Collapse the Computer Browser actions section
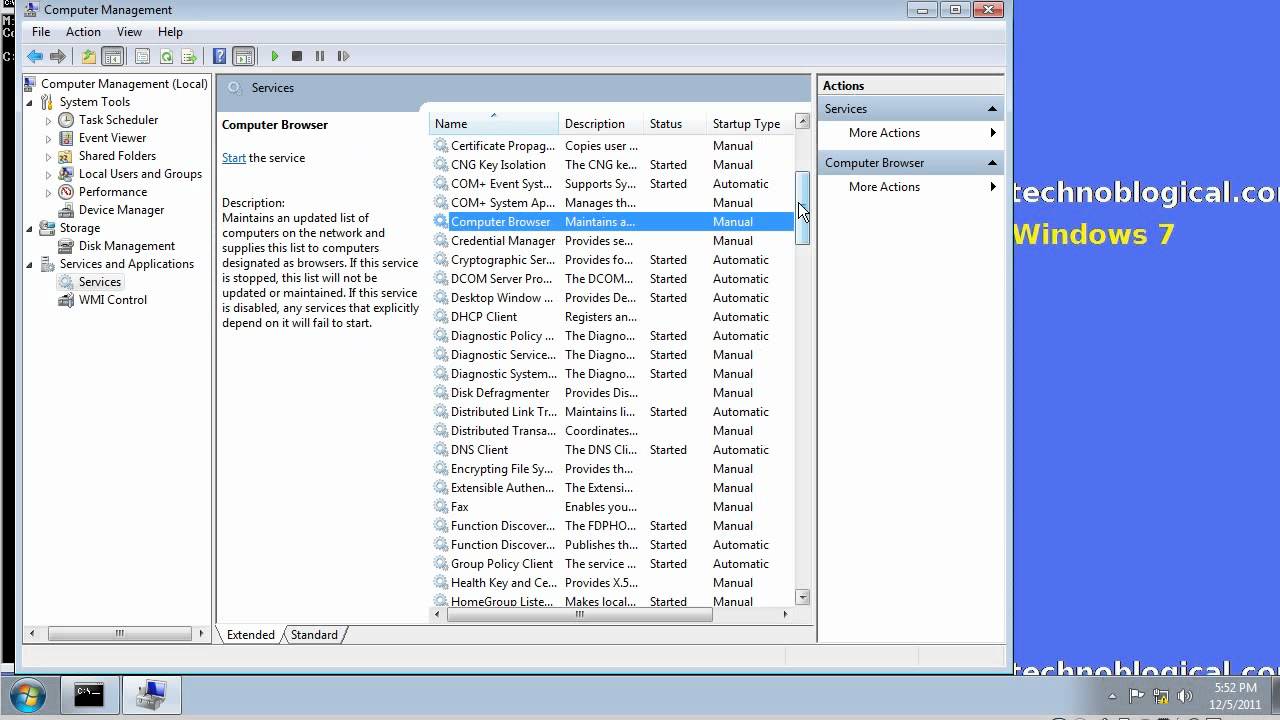The width and height of the screenshot is (1280, 720). [992, 163]
